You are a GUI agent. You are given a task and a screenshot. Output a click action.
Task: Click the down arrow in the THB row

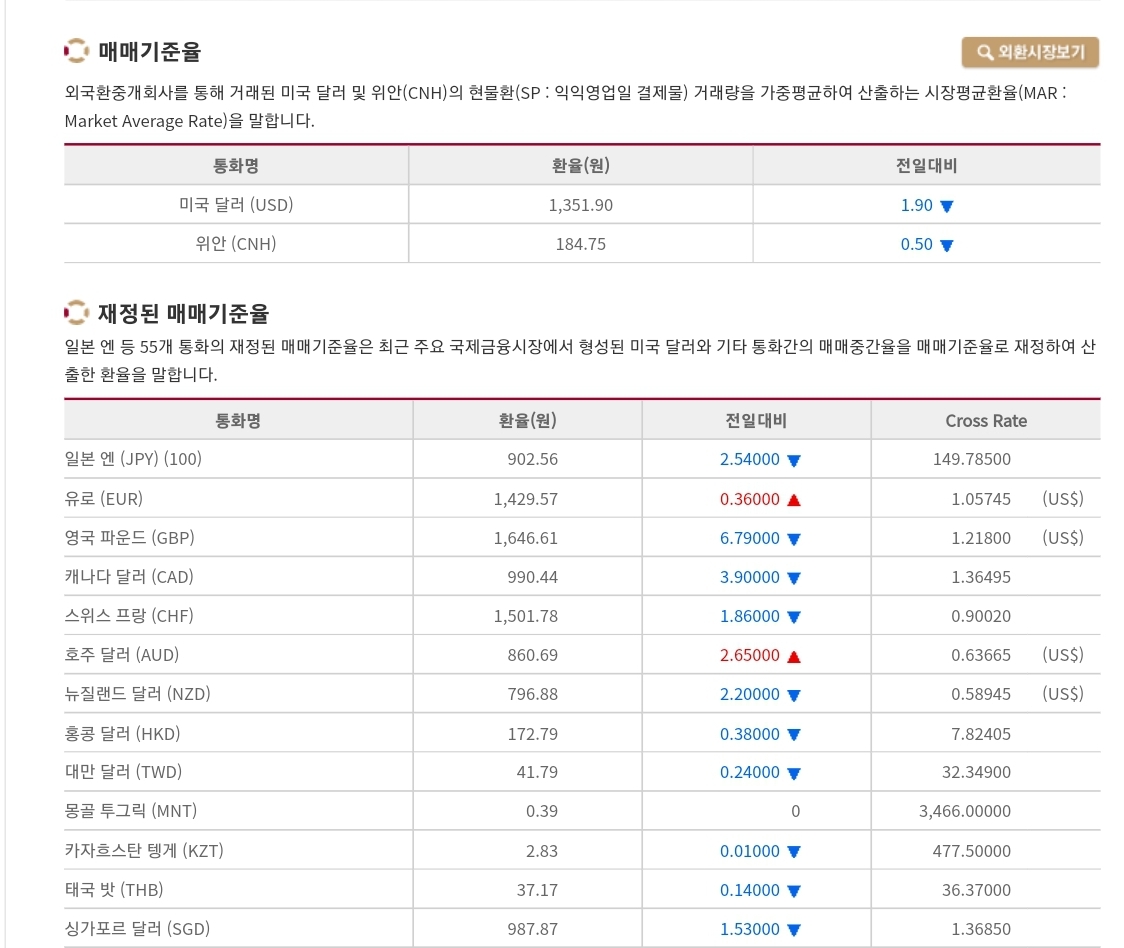tap(794, 891)
